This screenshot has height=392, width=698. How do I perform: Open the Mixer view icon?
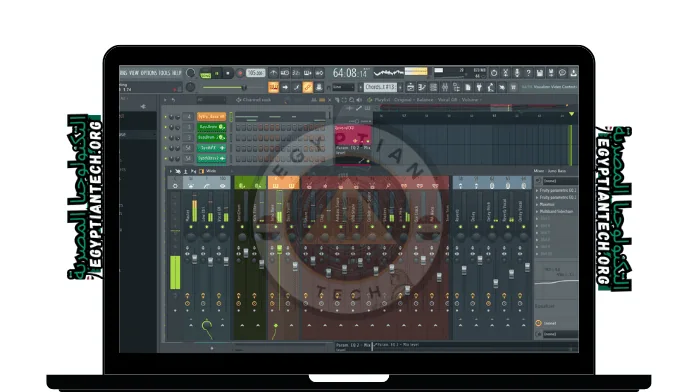tap(445, 87)
